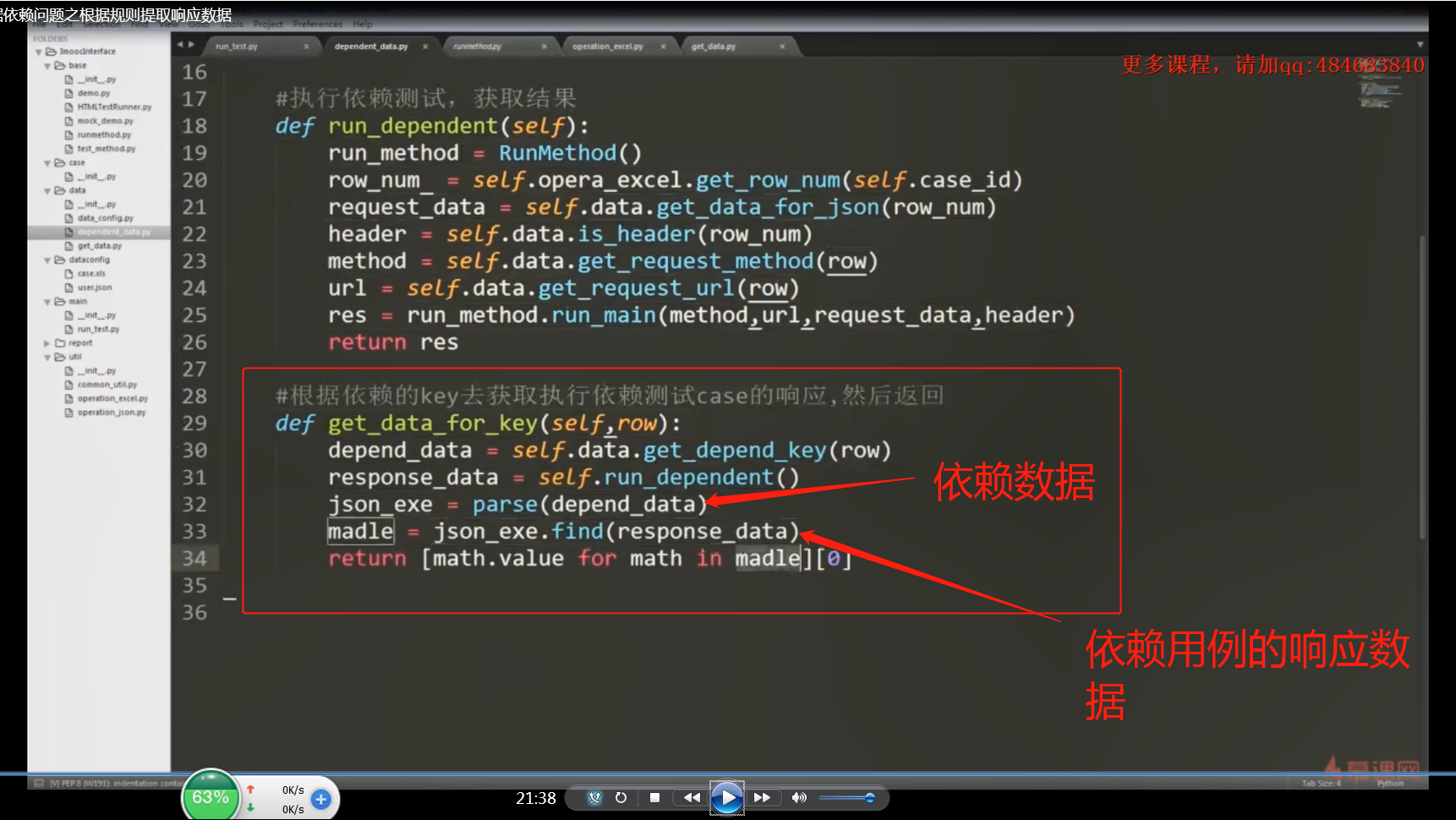Click the repeat loop icon in the player
Viewport: 1456px width, 820px height.
pyautogui.click(x=621, y=797)
